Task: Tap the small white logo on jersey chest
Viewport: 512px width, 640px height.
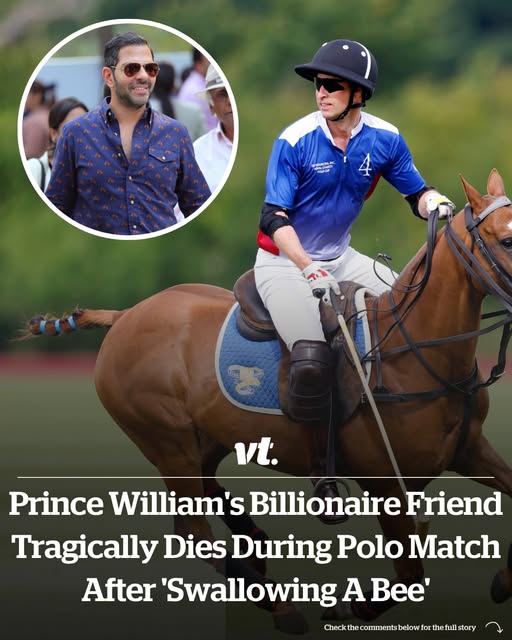Action: coord(321,168)
